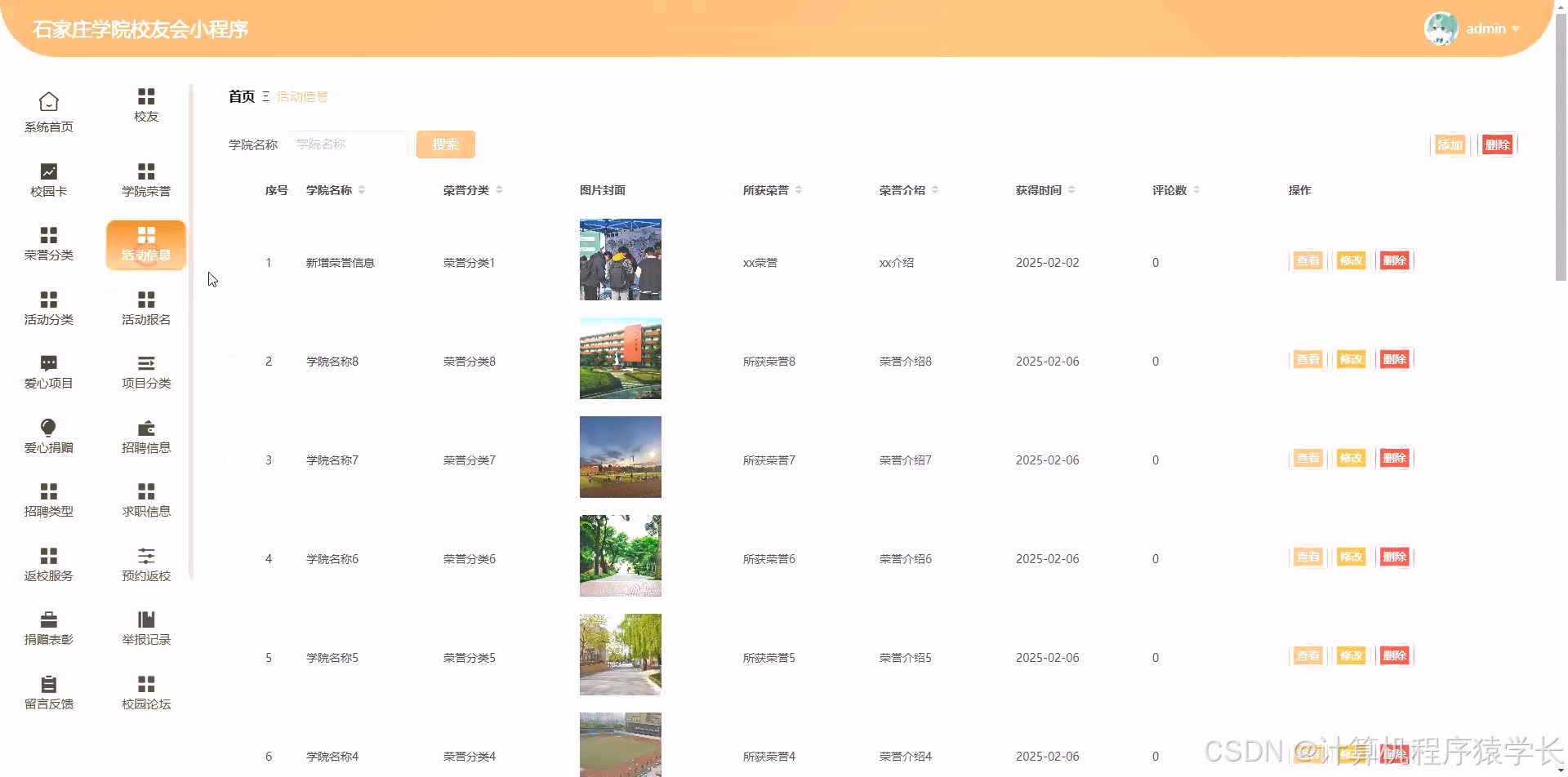Click 首页 in the breadcrumb

(x=241, y=95)
